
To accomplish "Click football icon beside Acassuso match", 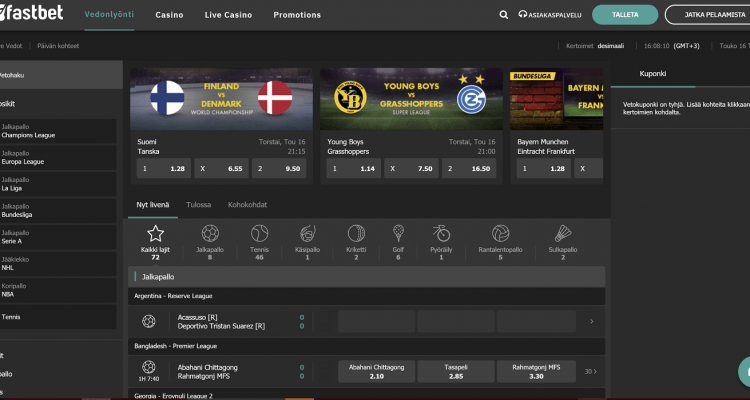I will tap(149, 321).
